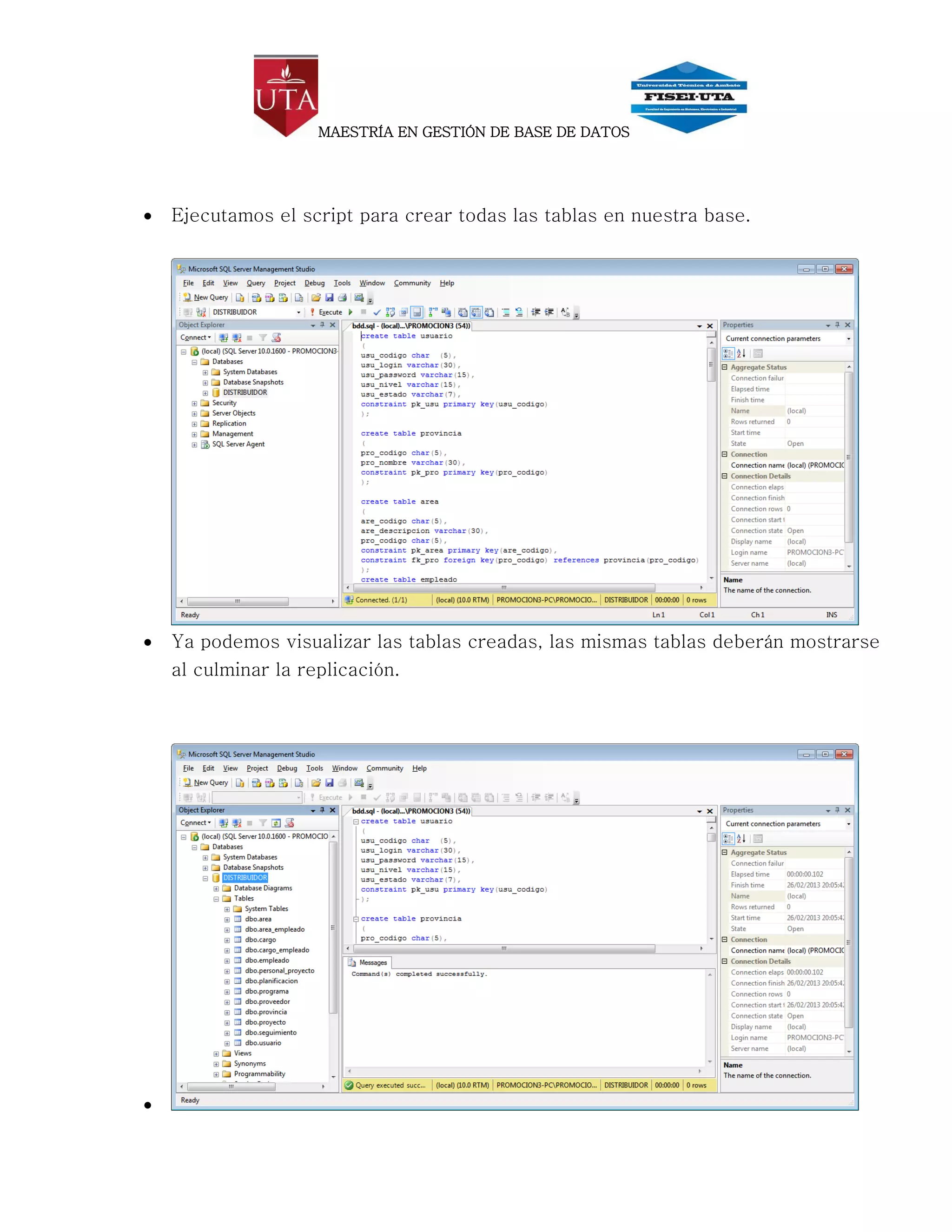Open Current connection parameters dropdown in upper Properties panel

tap(848, 338)
